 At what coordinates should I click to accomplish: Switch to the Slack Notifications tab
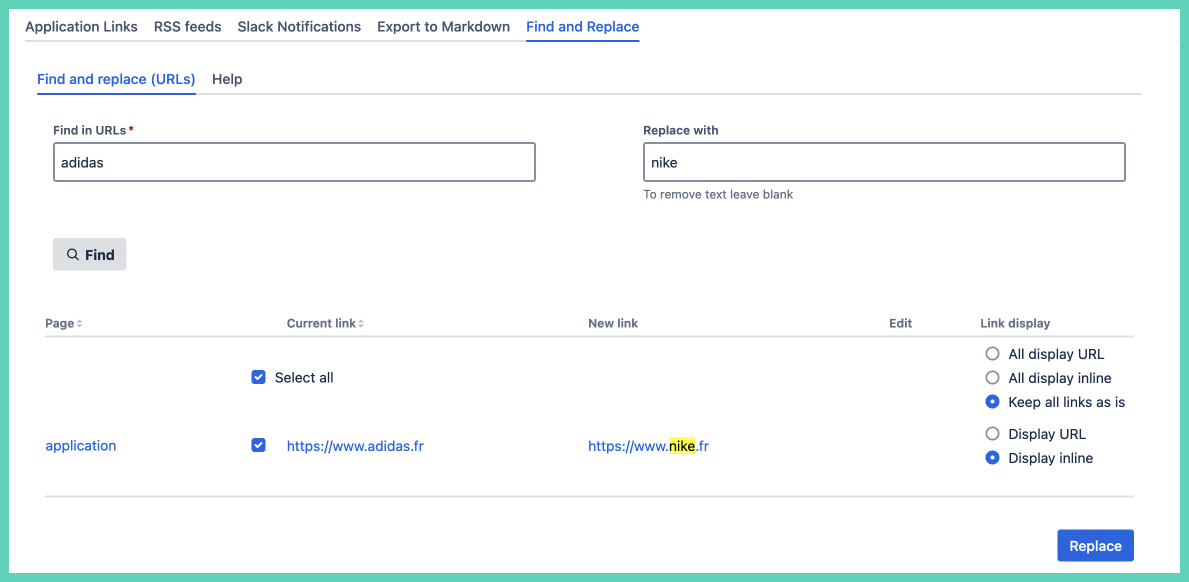(x=298, y=27)
